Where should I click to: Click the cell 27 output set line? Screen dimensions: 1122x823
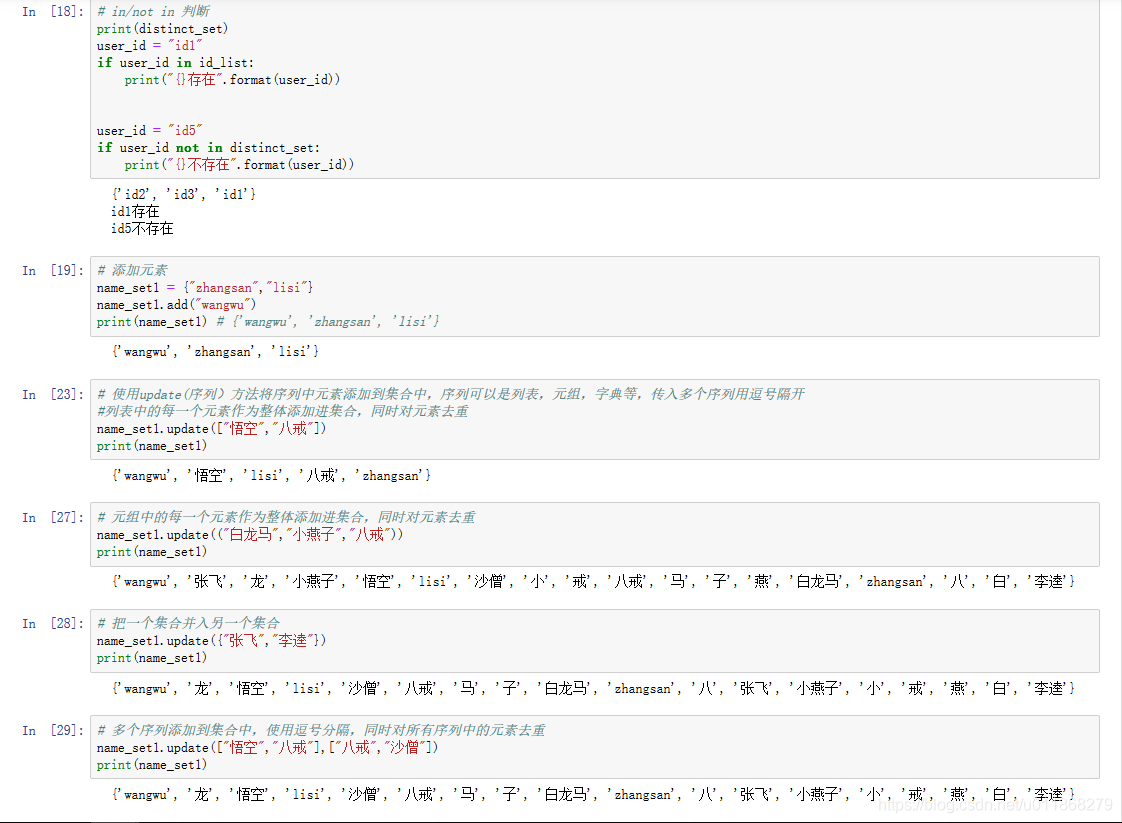pos(592,582)
